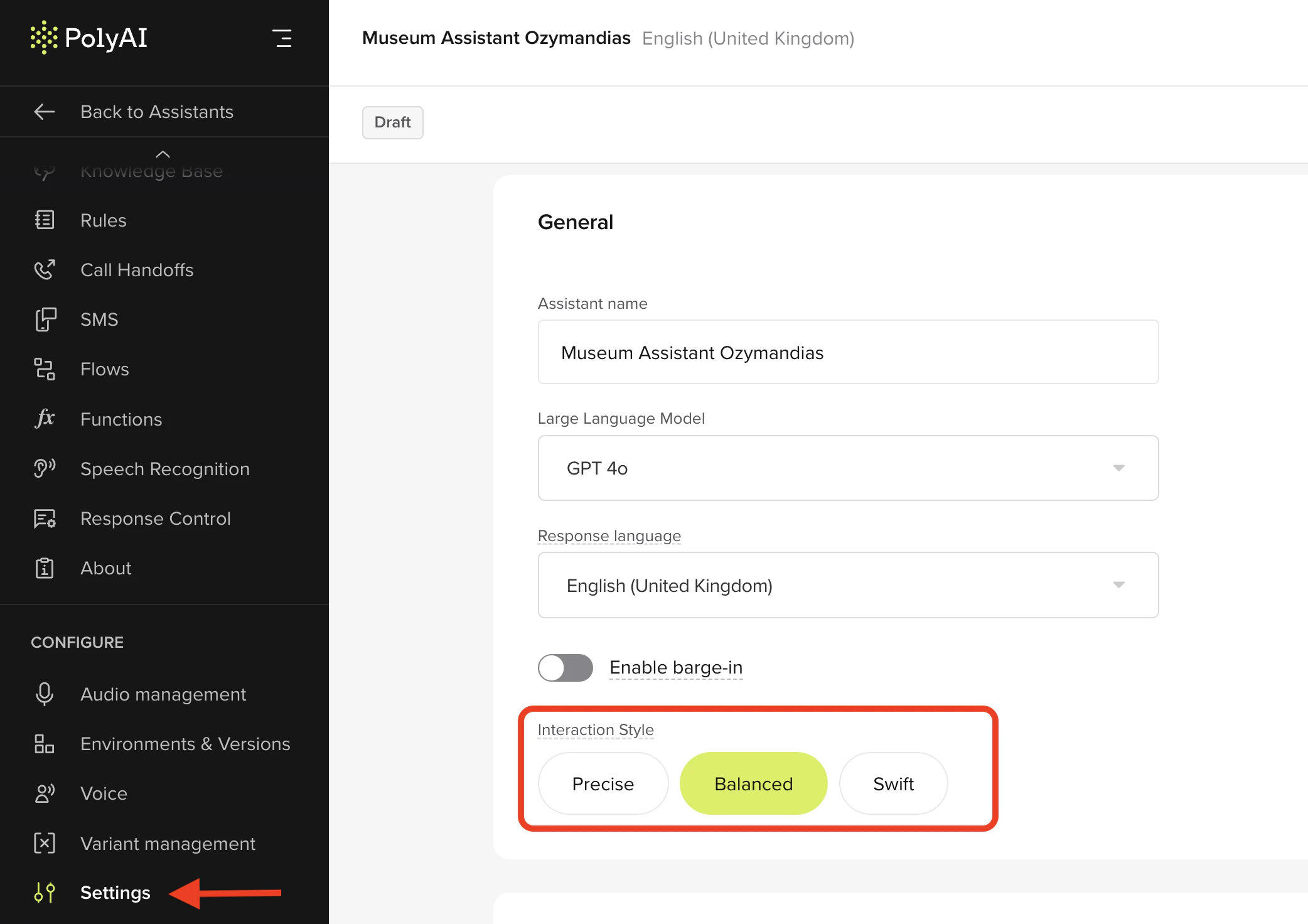Expand the Response language dropdown
The image size is (1308, 924).
848,585
